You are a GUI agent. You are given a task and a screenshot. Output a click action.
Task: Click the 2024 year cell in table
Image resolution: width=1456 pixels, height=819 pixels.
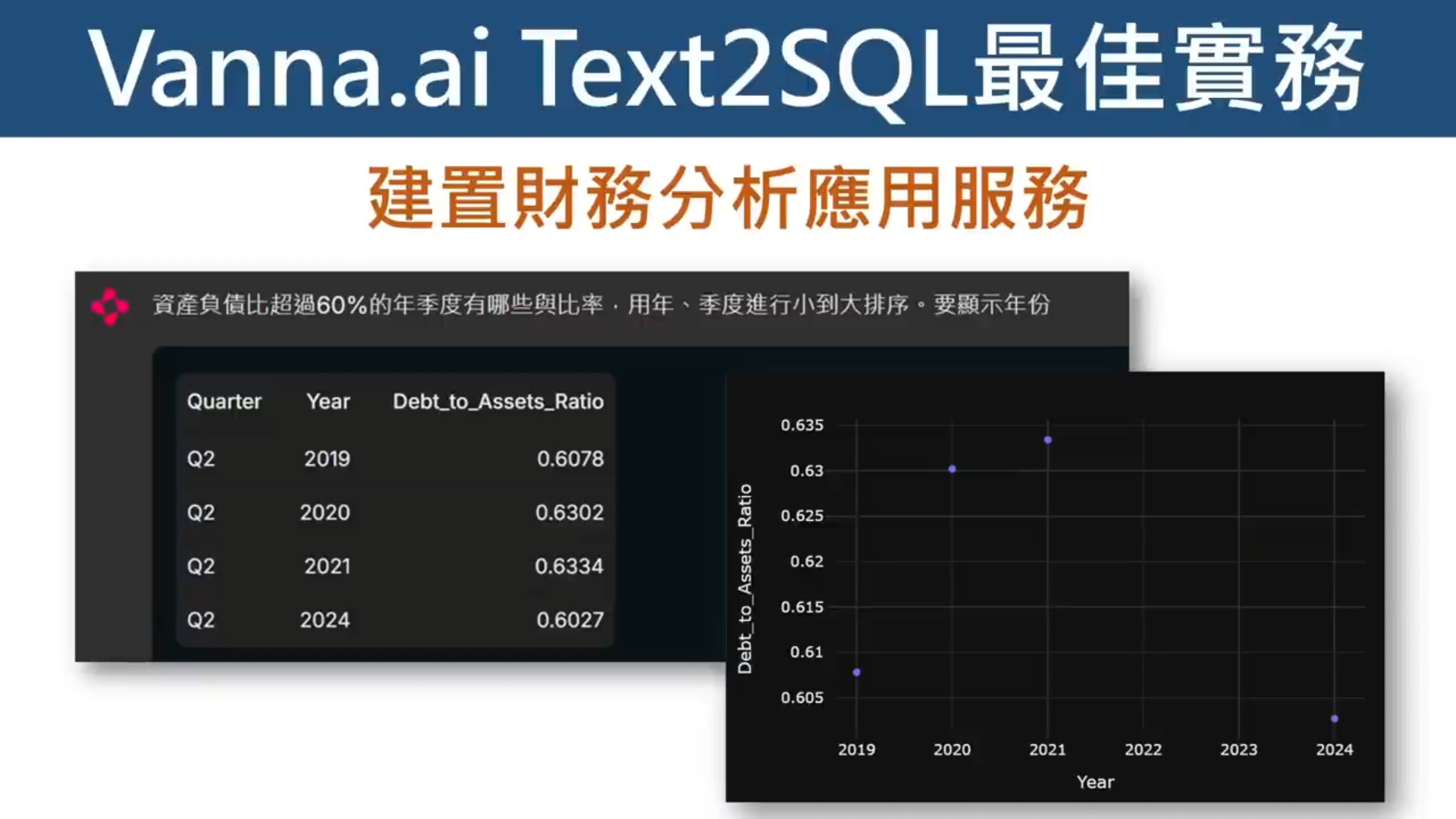325,620
